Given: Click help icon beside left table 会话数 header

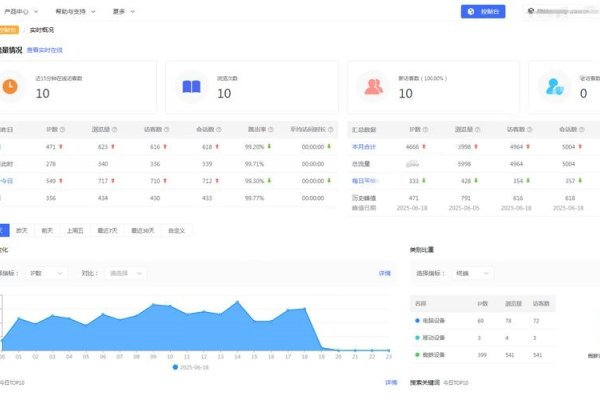Looking at the screenshot, I should coord(219,130).
